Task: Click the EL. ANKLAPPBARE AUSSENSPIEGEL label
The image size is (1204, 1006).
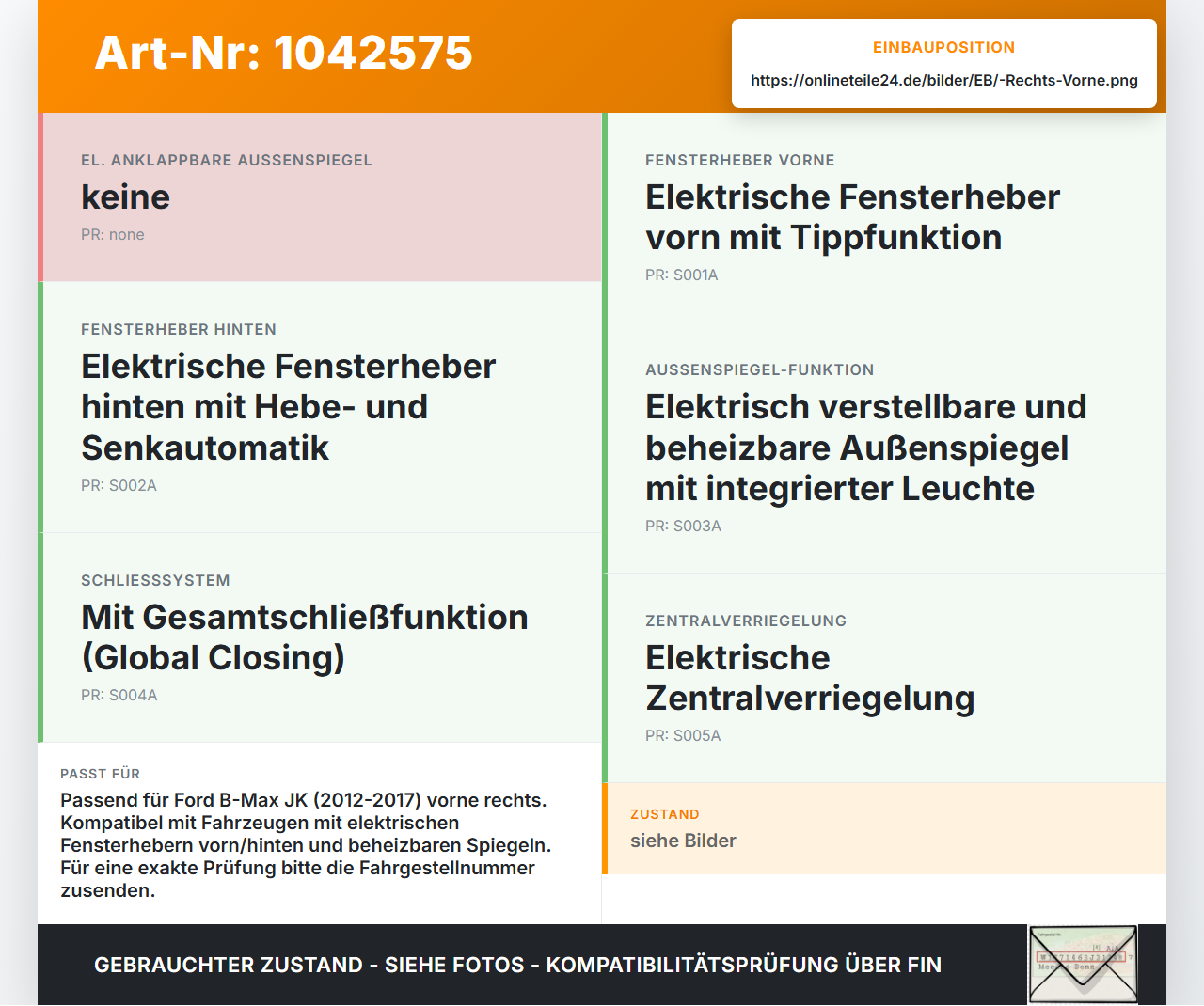Action: 227,161
